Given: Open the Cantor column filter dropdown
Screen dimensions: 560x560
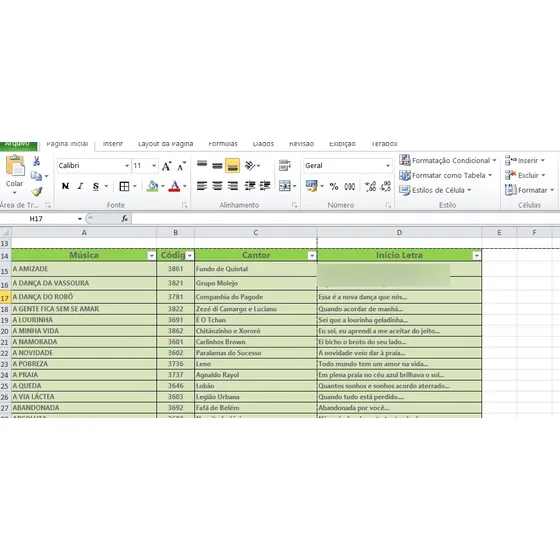Looking at the screenshot, I should [x=312, y=256].
